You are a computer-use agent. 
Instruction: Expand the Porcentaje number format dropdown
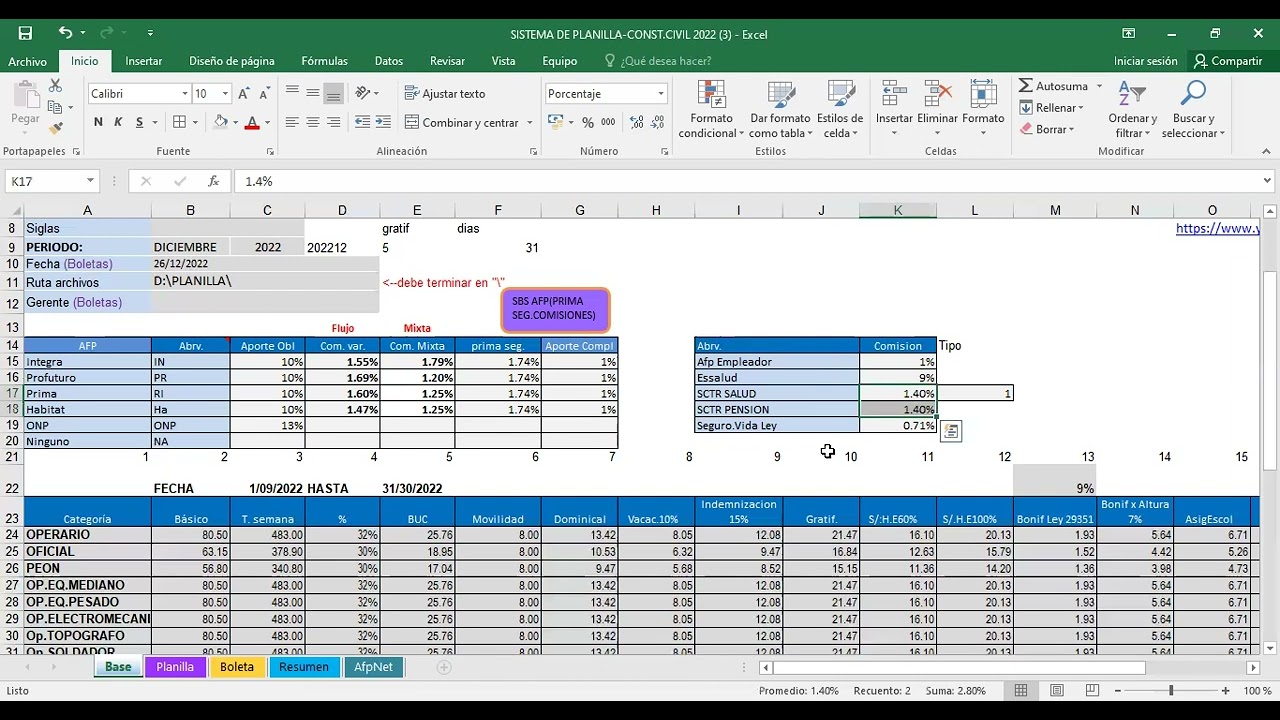click(x=660, y=93)
